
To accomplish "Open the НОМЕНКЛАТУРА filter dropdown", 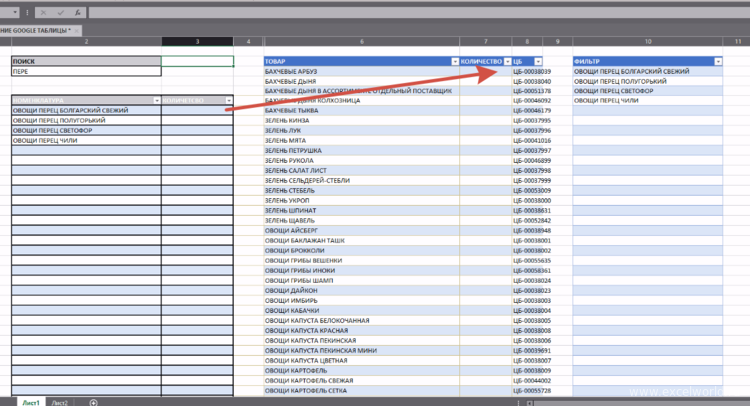I will click(156, 100).
